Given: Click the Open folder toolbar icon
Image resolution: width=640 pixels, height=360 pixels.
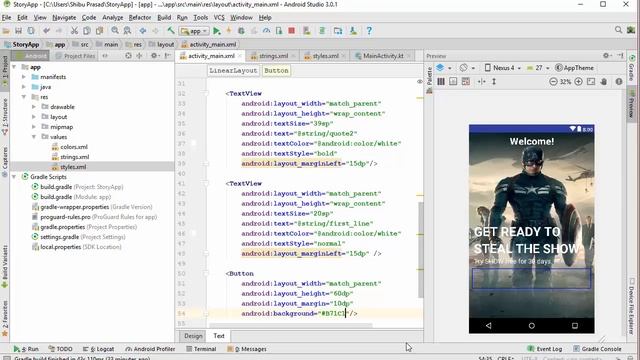Looking at the screenshot, I should coord(6,31).
